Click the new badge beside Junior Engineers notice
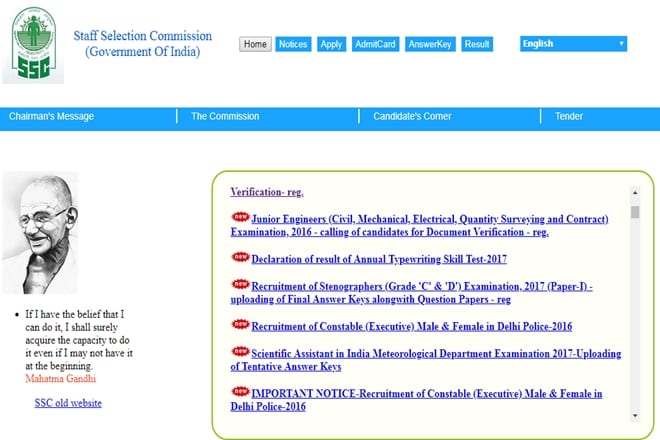The height and width of the screenshot is (440, 660). (240, 216)
